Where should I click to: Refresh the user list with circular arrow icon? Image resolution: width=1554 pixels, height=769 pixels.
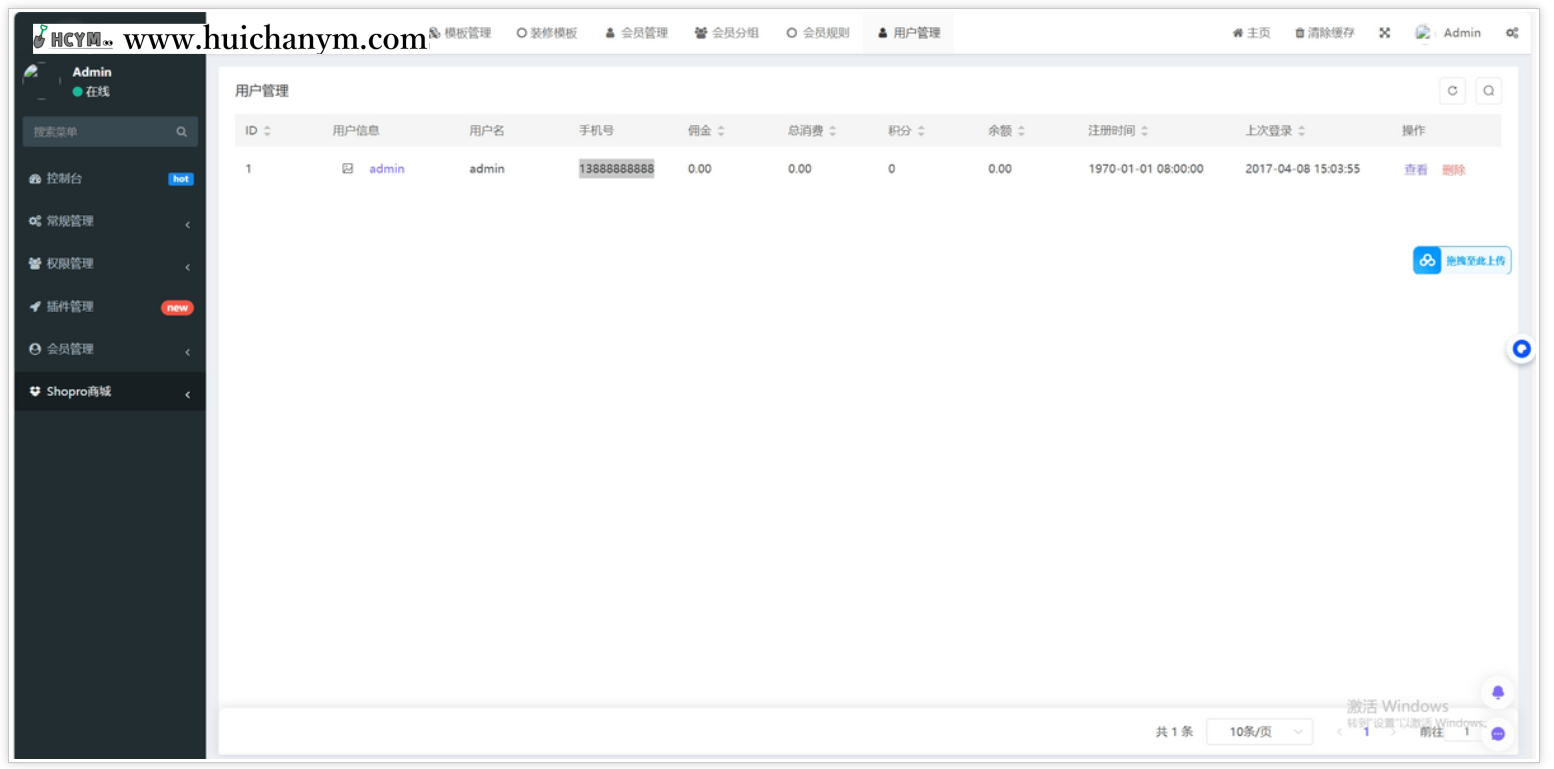[x=1452, y=90]
